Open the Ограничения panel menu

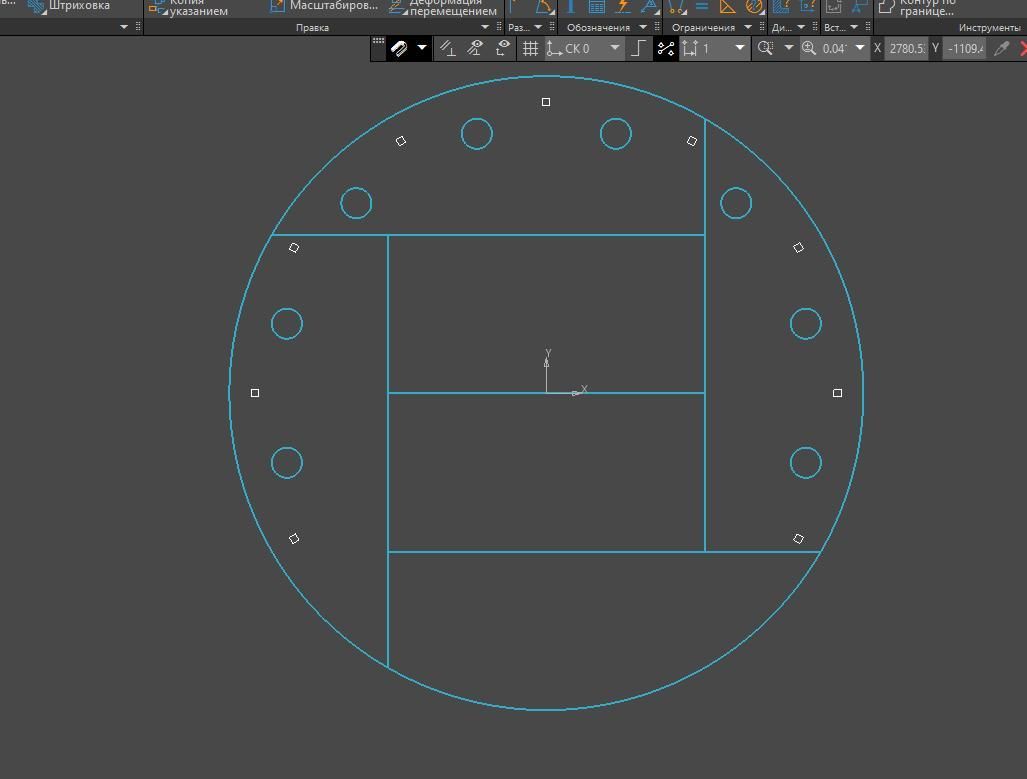pos(747,27)
